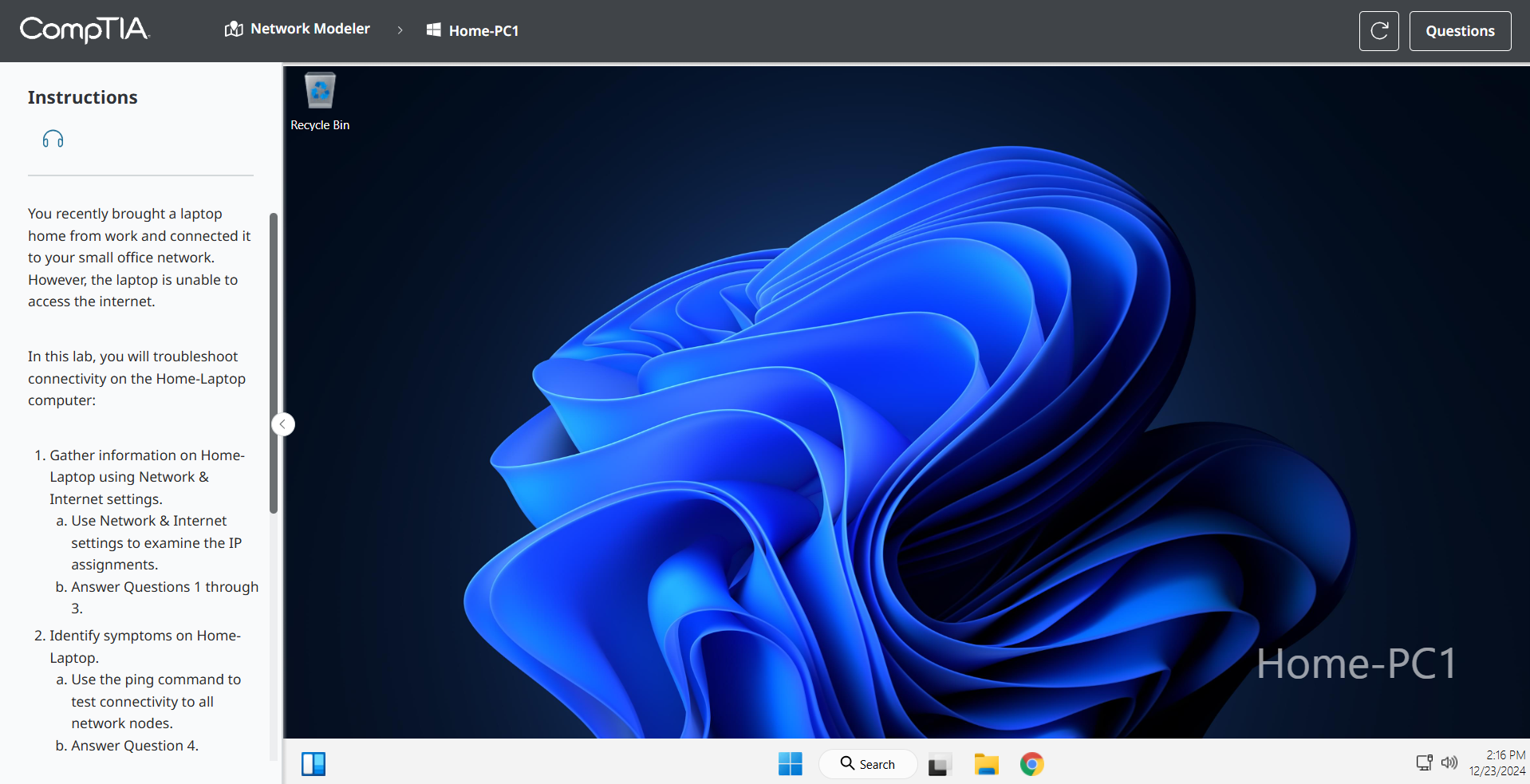The height and width of the screenshot is (784, 1530).
Task: Open the Windows Start menu
Action: tap(790, 764)
